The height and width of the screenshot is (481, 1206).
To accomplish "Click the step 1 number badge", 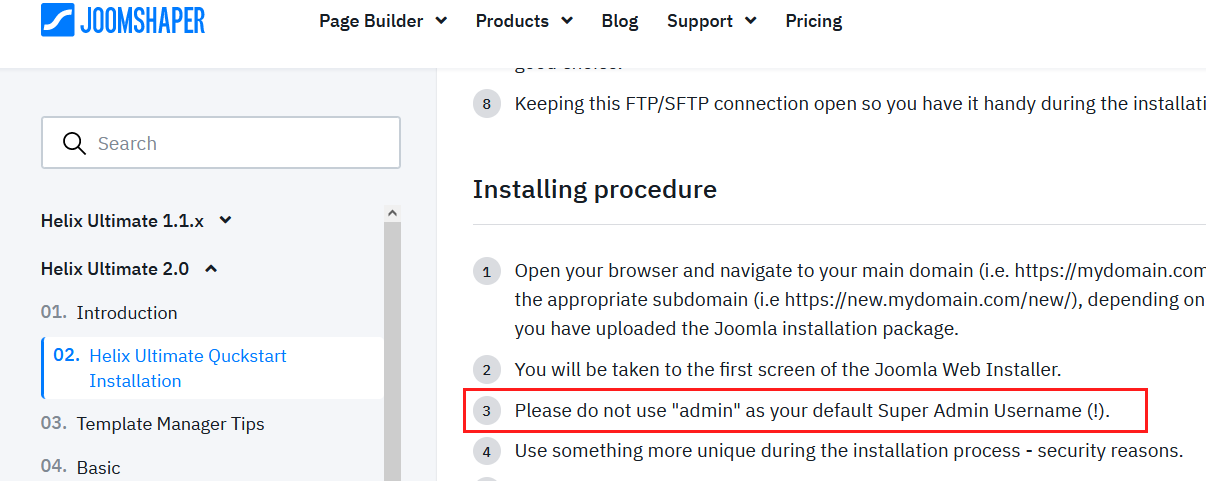I will 487,272.
